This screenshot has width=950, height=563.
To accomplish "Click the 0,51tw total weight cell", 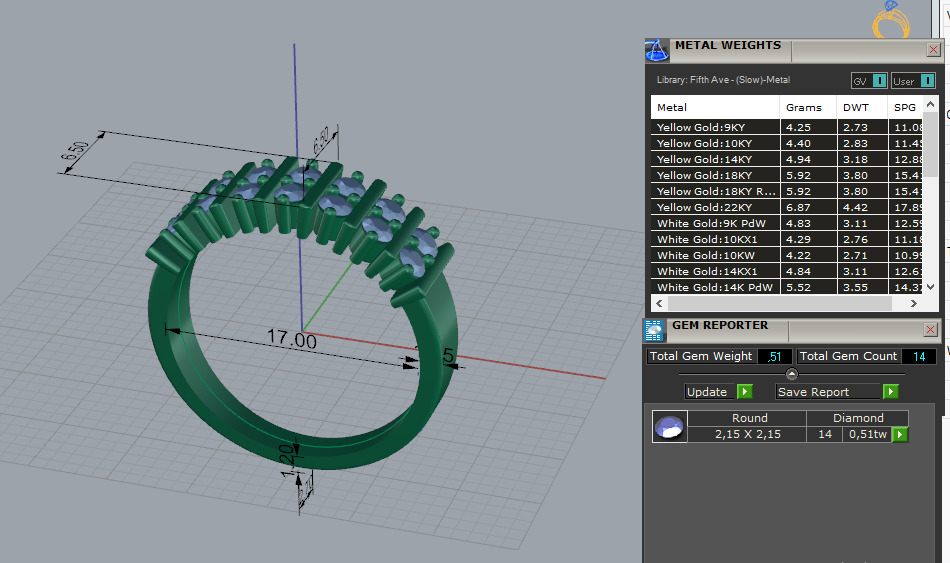I will click(868, 435).
